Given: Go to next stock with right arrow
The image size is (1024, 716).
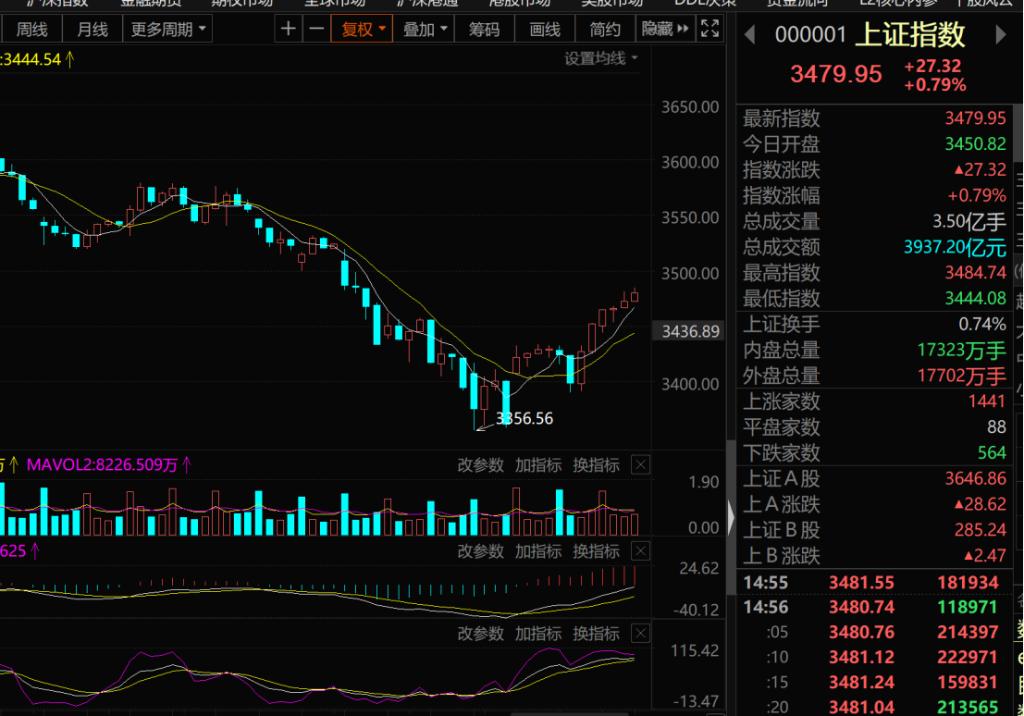Looking at the screenshot, I should tap(1001, 36).
